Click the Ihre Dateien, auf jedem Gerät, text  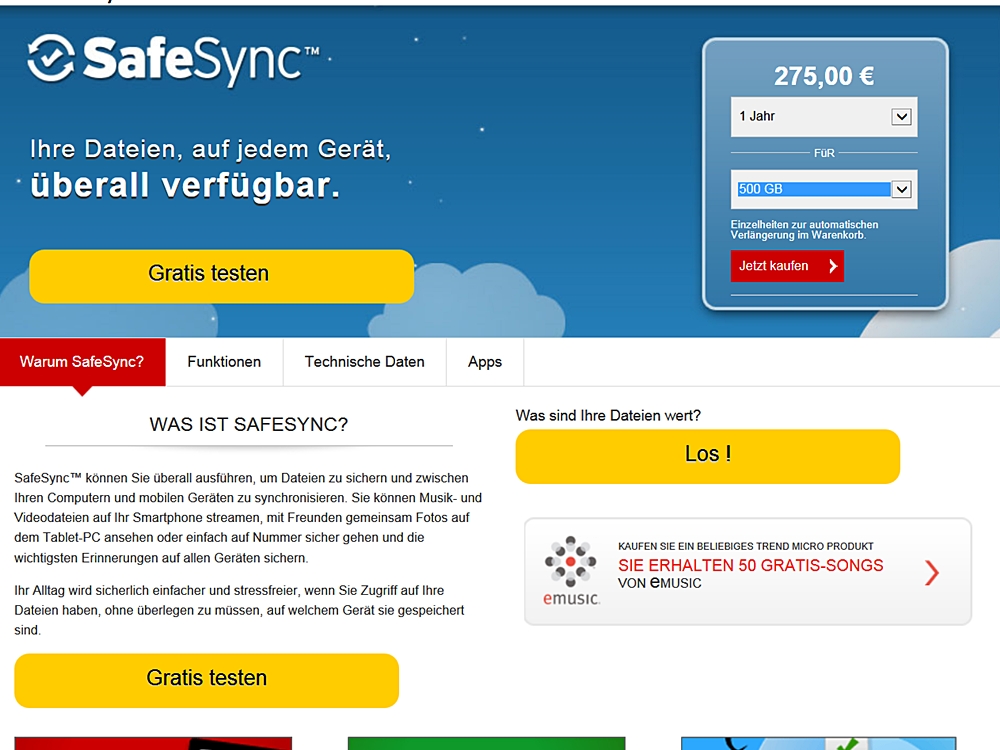click(210, 149)
